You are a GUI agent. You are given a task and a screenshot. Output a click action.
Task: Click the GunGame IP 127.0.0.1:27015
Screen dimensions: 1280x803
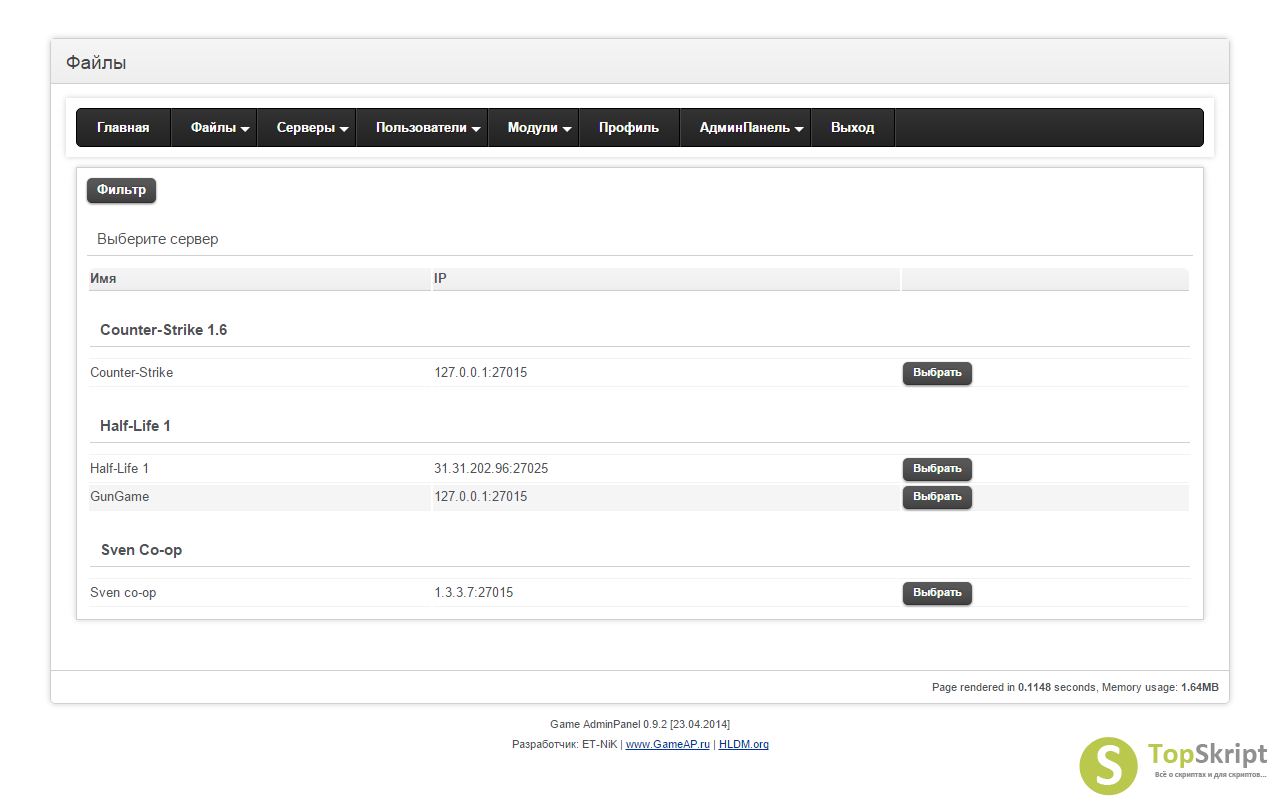tap(481, 497)
